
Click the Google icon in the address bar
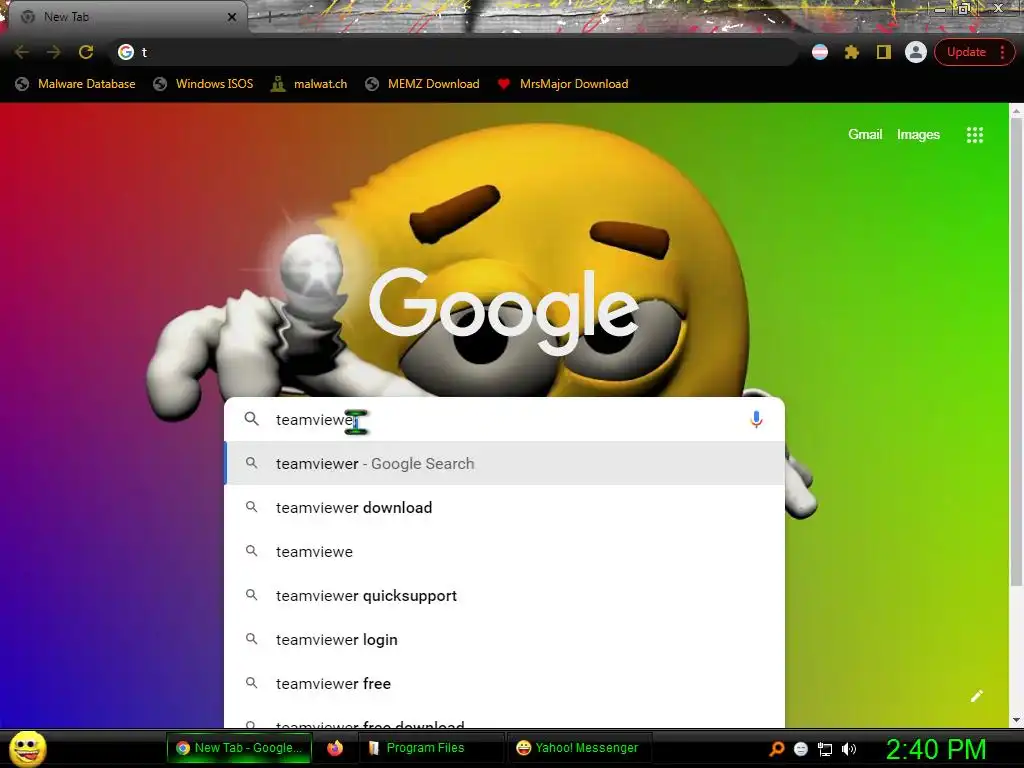125,52
